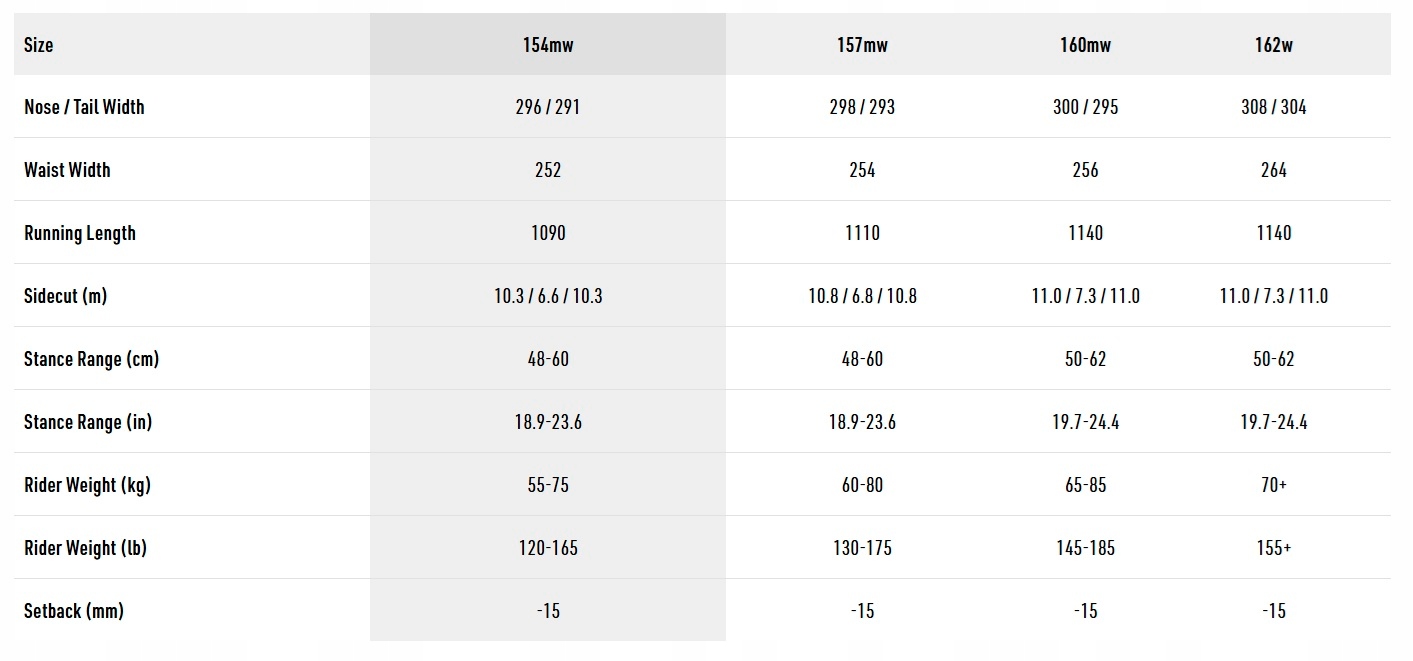Select the 154mw size column header

[x=548, y=45]
